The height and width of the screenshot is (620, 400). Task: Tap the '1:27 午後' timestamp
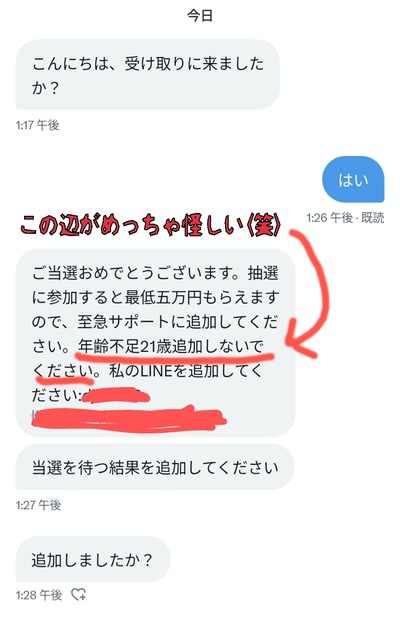point(38,505)
